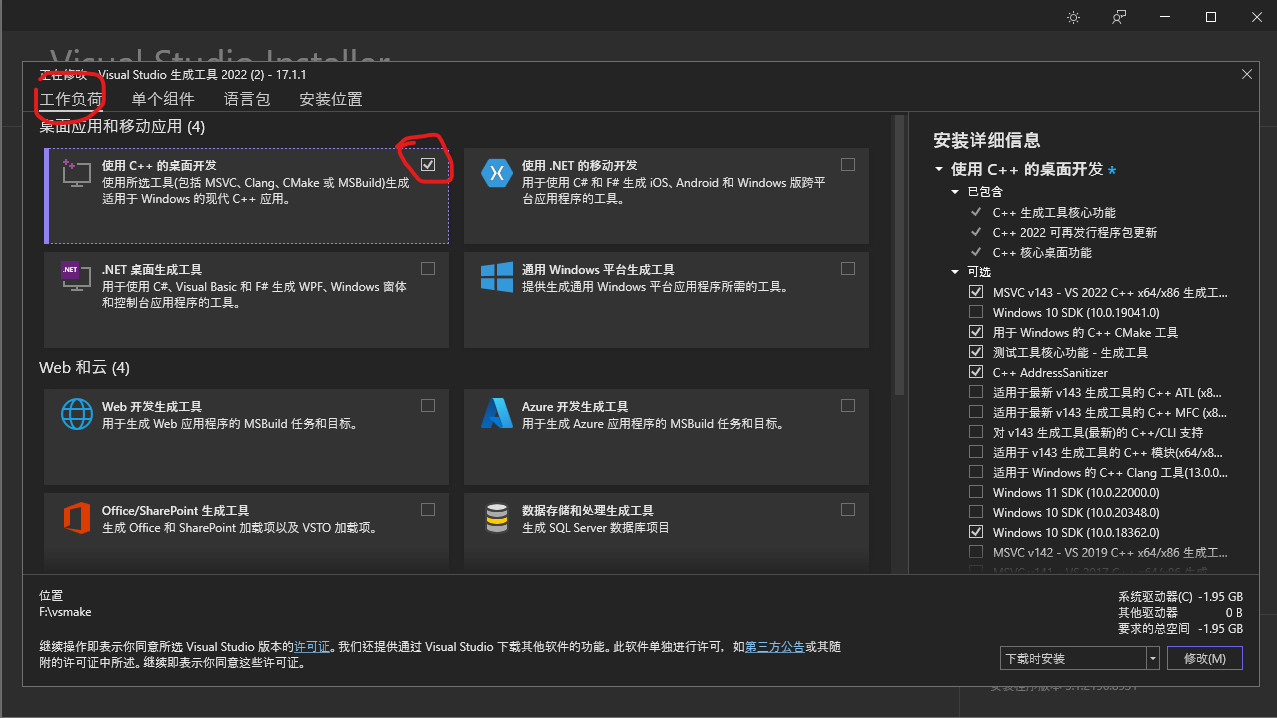Click the Xamarin .NET mobile development icon

tap(496, 173)
